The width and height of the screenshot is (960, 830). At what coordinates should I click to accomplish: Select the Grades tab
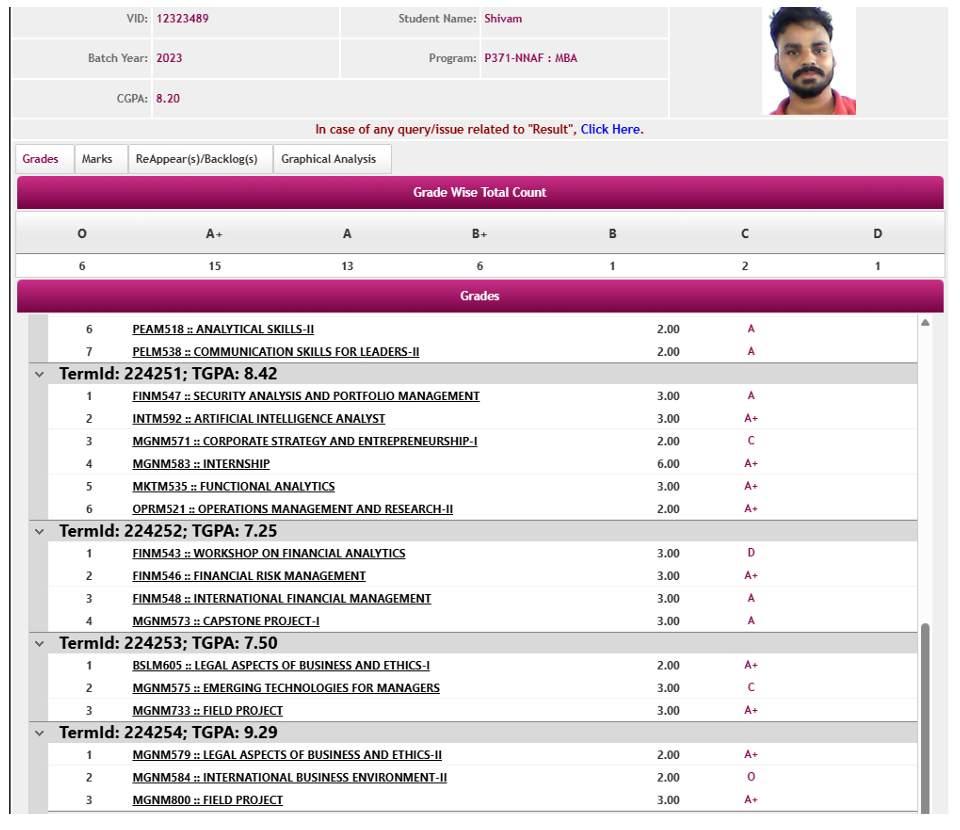(x=41, y=159)
